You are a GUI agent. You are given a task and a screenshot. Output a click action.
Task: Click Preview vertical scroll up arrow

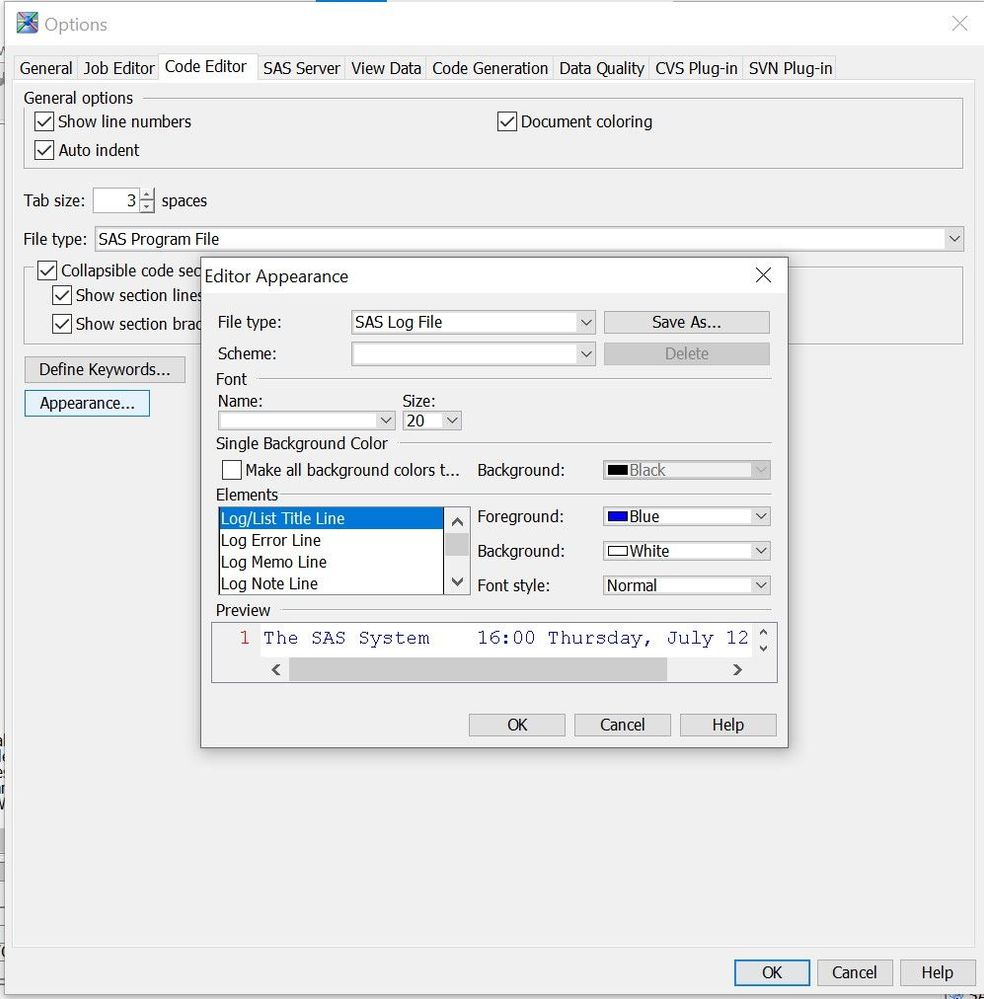763,632
